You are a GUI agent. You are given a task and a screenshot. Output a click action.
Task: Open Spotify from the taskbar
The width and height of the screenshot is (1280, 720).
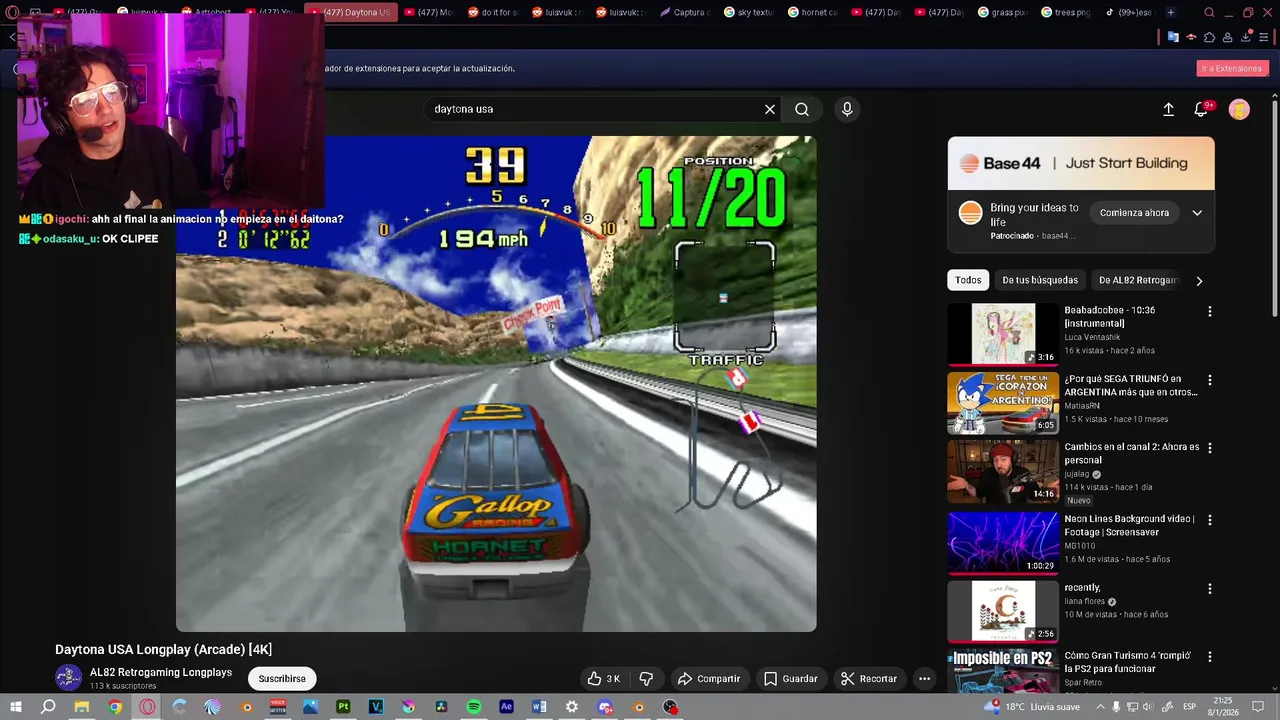click(x=474, y=707)
